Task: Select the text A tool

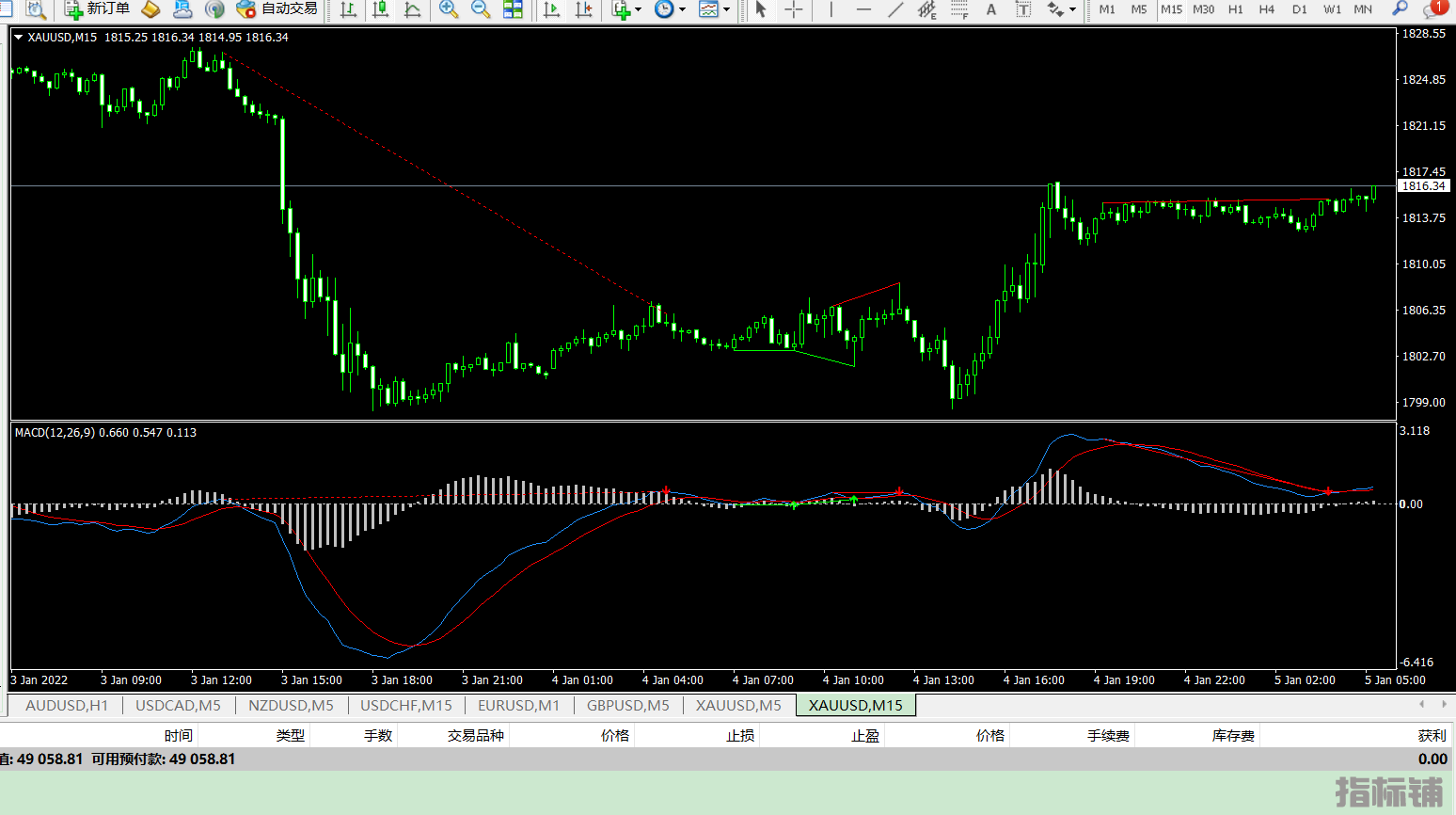Action: coord(991,9)
